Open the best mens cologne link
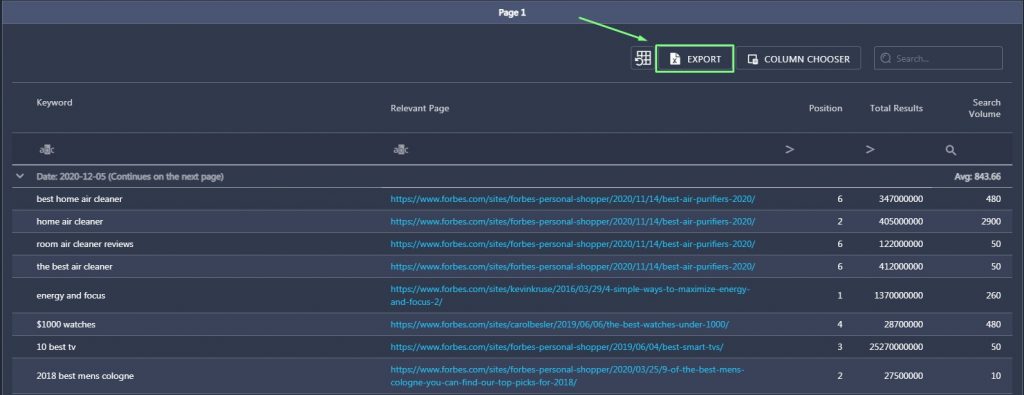This screenshot has height=395, width=1024. (x=567, y=376)
